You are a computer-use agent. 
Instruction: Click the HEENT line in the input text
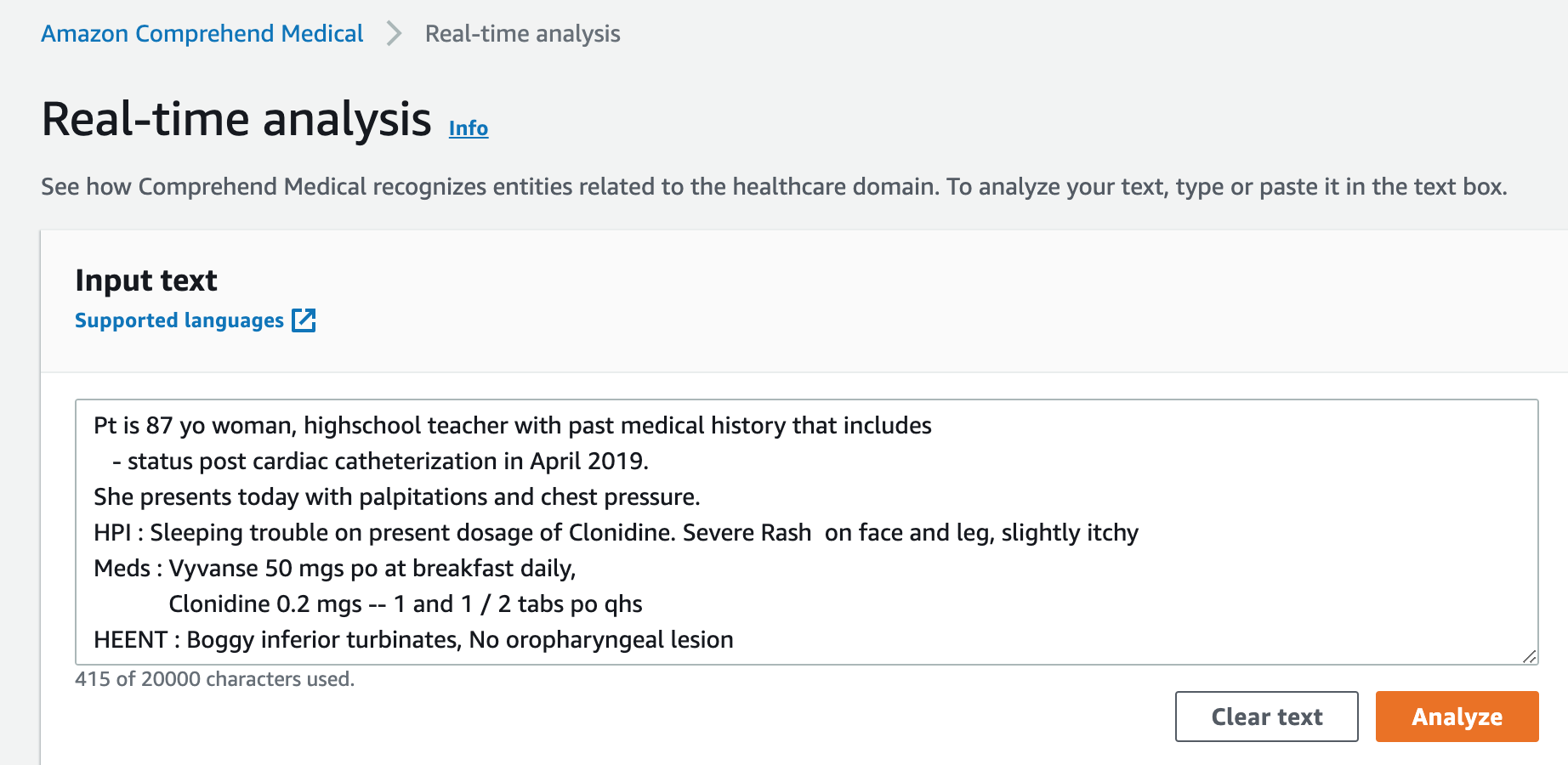(412, 639)
